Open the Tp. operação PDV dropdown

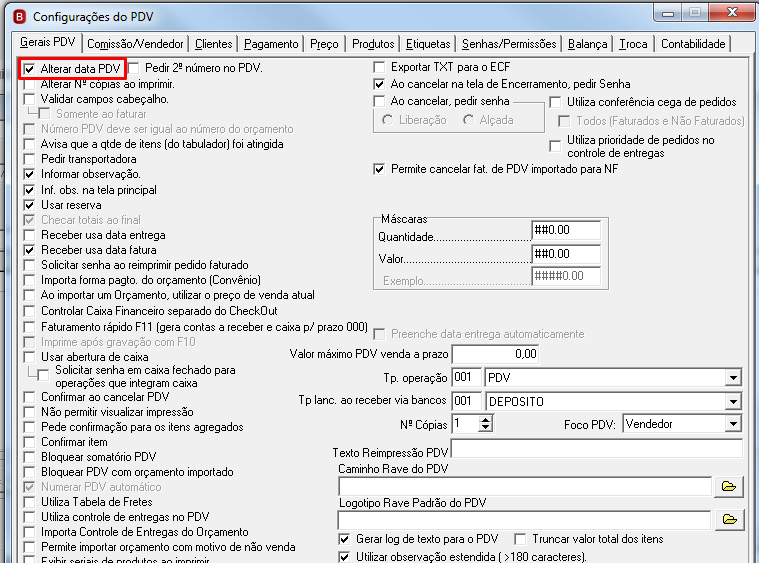click(733, 378)
